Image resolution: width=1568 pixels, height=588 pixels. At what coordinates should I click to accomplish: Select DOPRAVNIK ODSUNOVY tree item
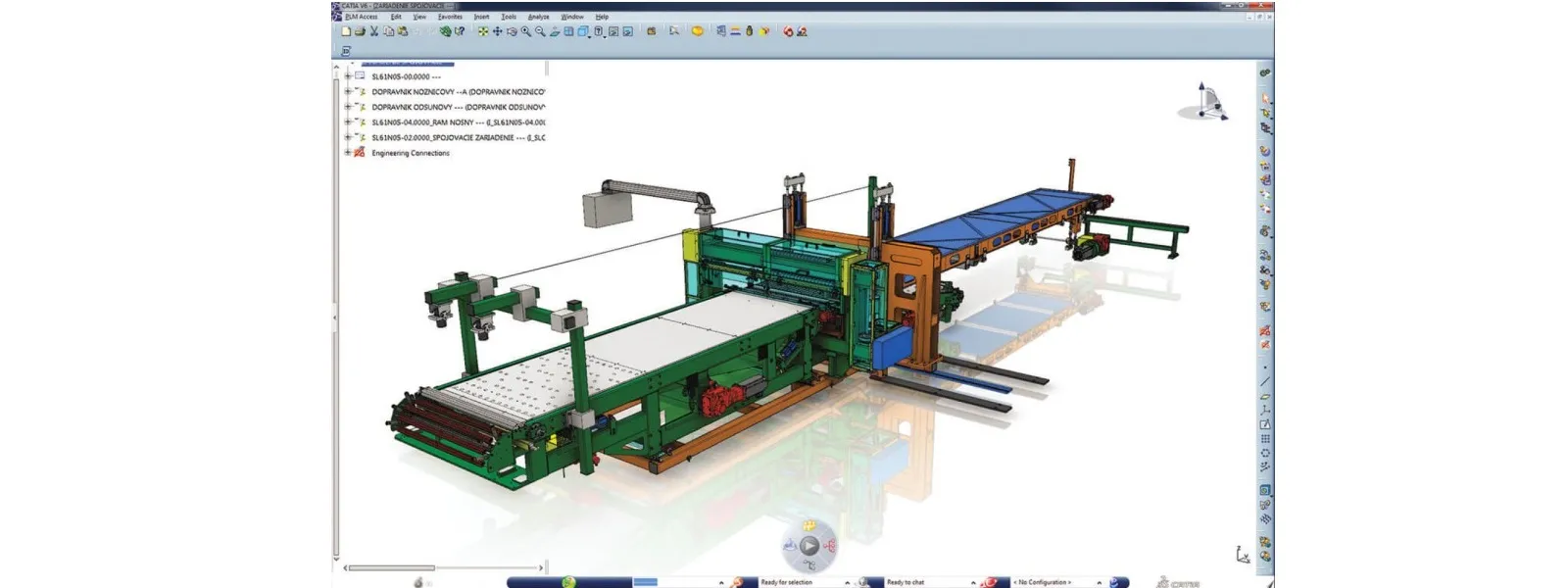click(x=458, y=107)
